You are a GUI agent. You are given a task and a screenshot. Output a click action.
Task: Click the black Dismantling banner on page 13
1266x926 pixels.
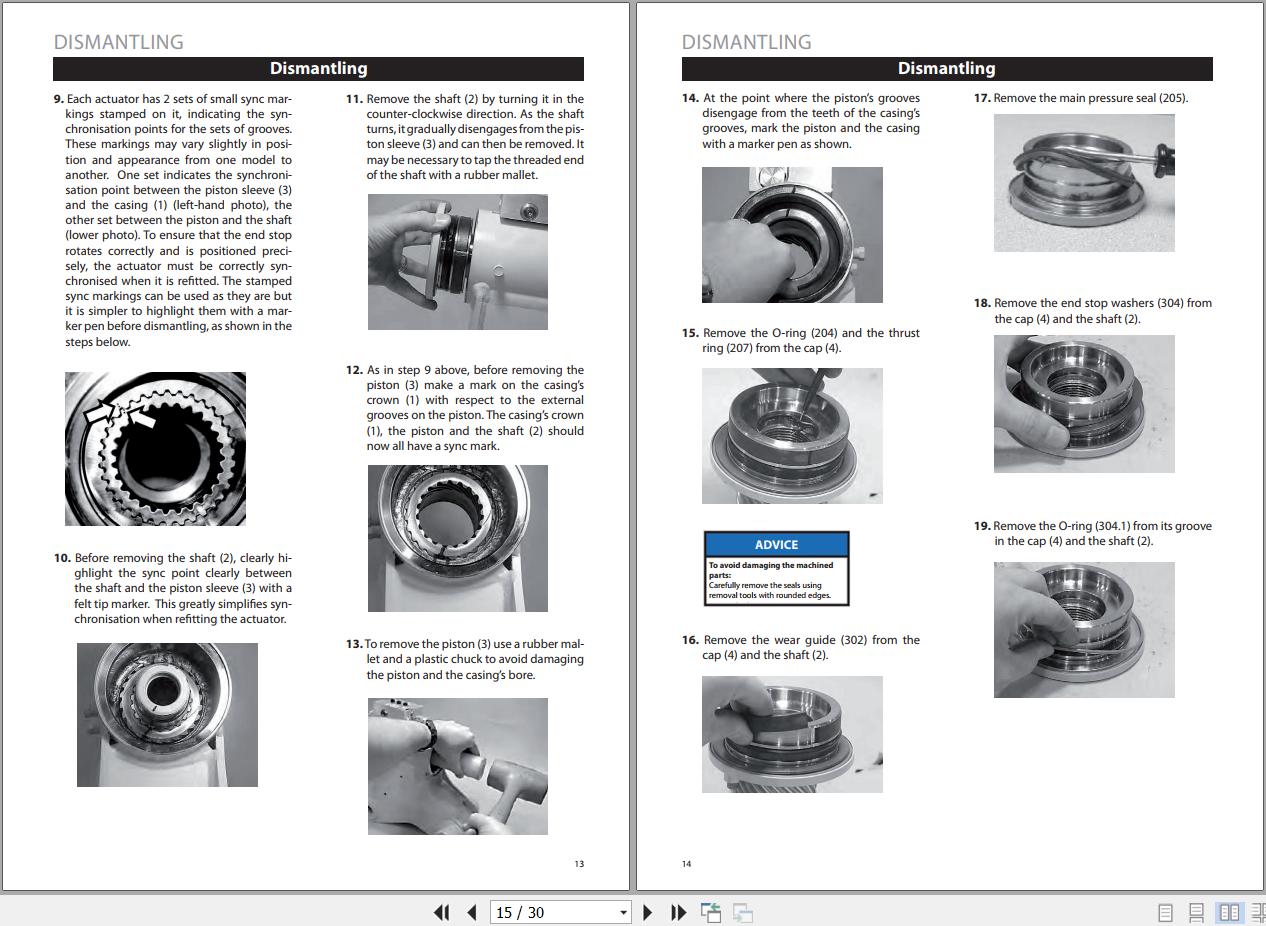click(318, 68)
